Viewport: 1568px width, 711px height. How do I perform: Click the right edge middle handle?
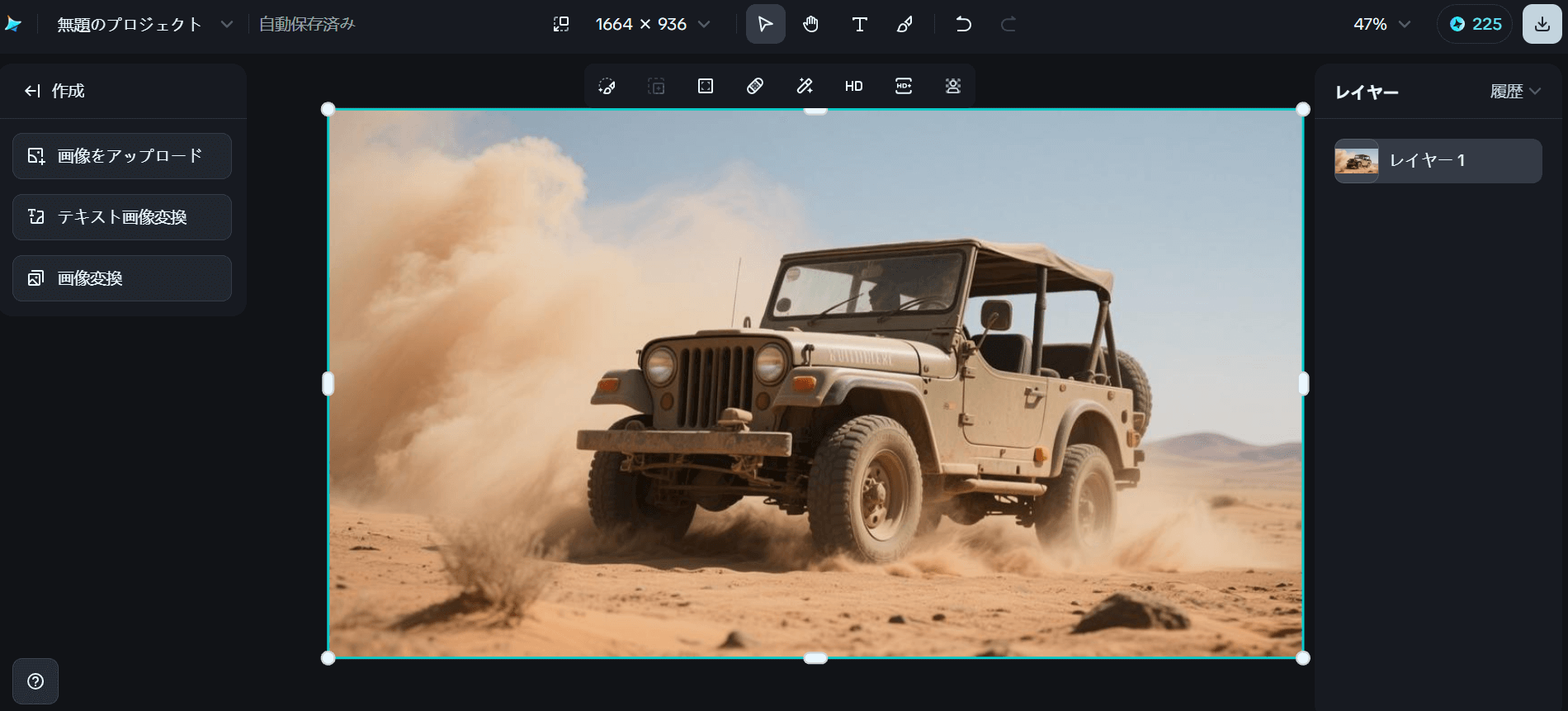point(1304,383)
